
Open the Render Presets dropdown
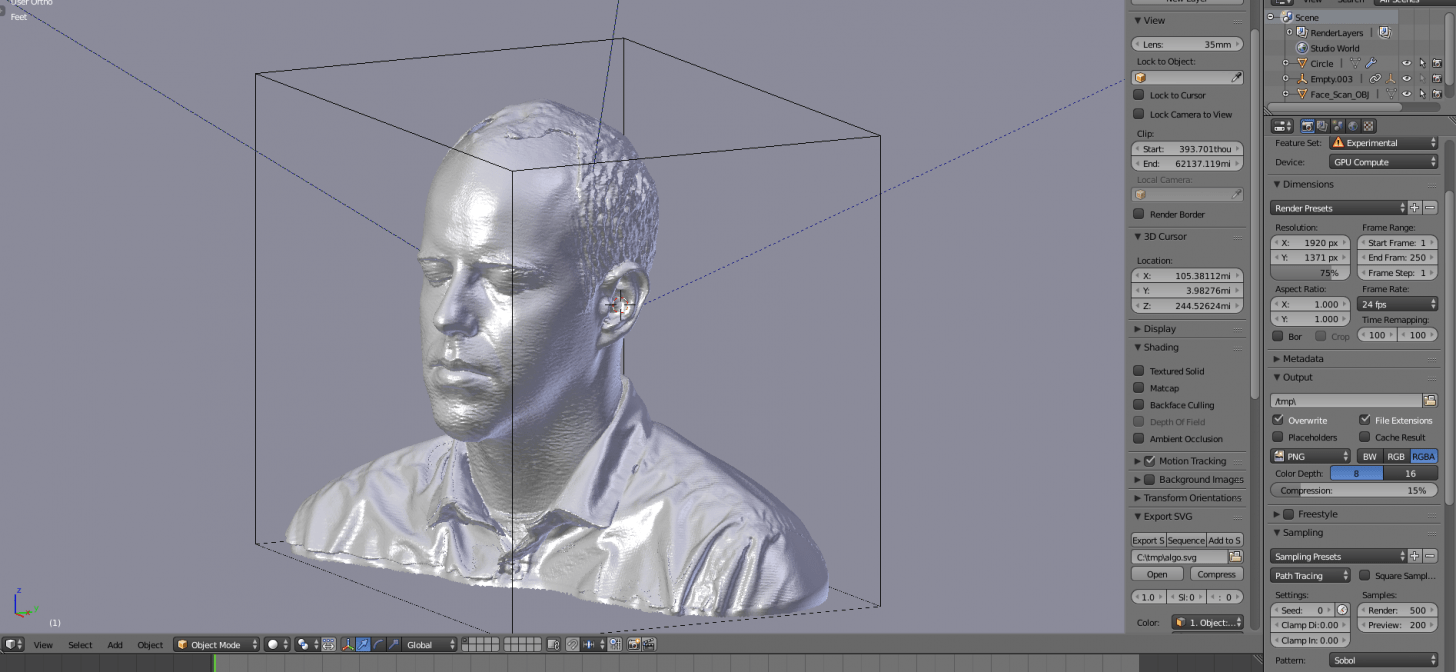1338,208
